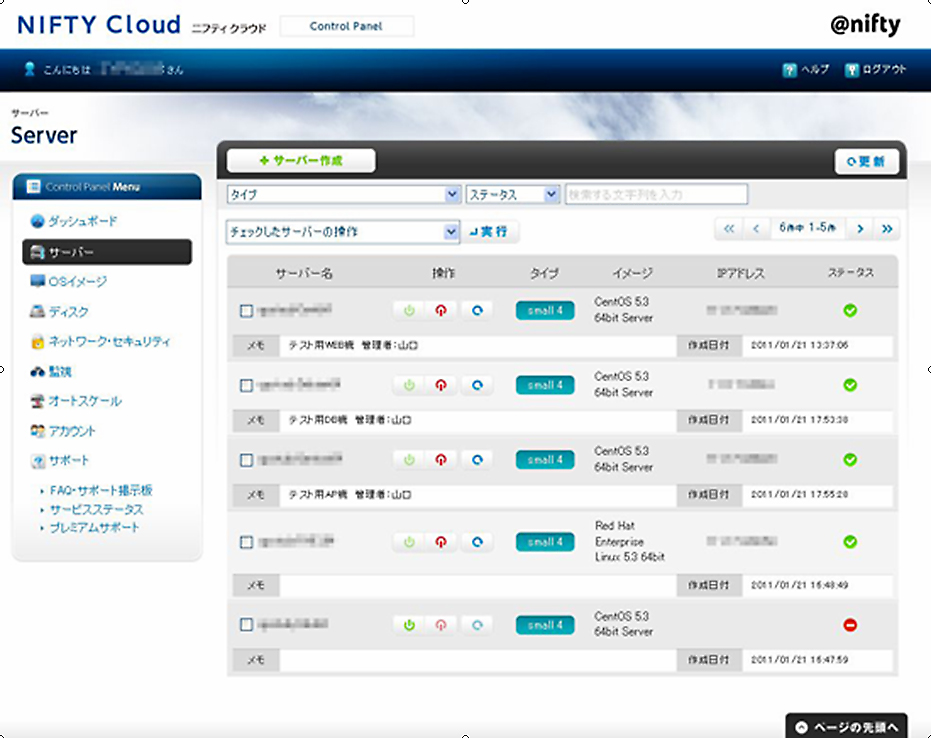
Task: Click the ログアウト logout icon
Action: [852, 70]
